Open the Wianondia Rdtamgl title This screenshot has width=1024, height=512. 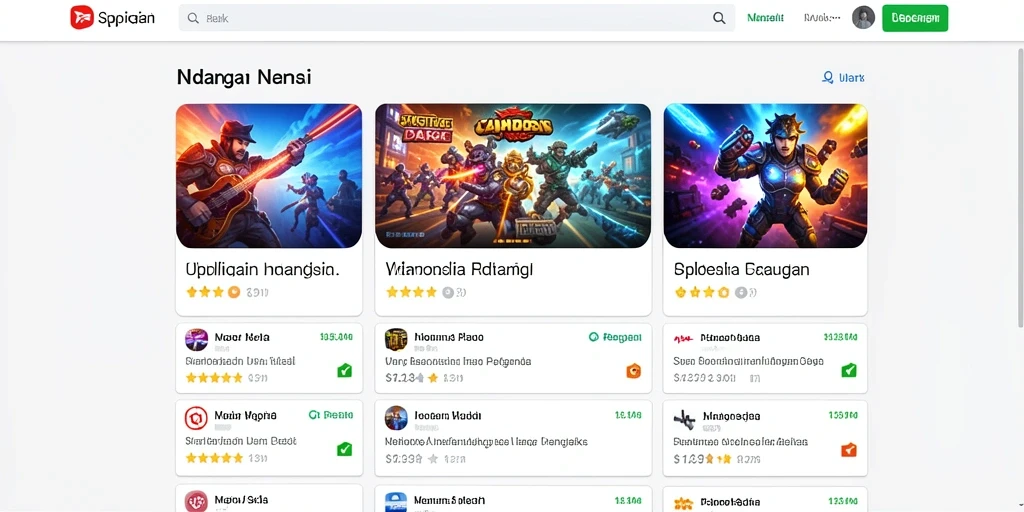(460, 269)
